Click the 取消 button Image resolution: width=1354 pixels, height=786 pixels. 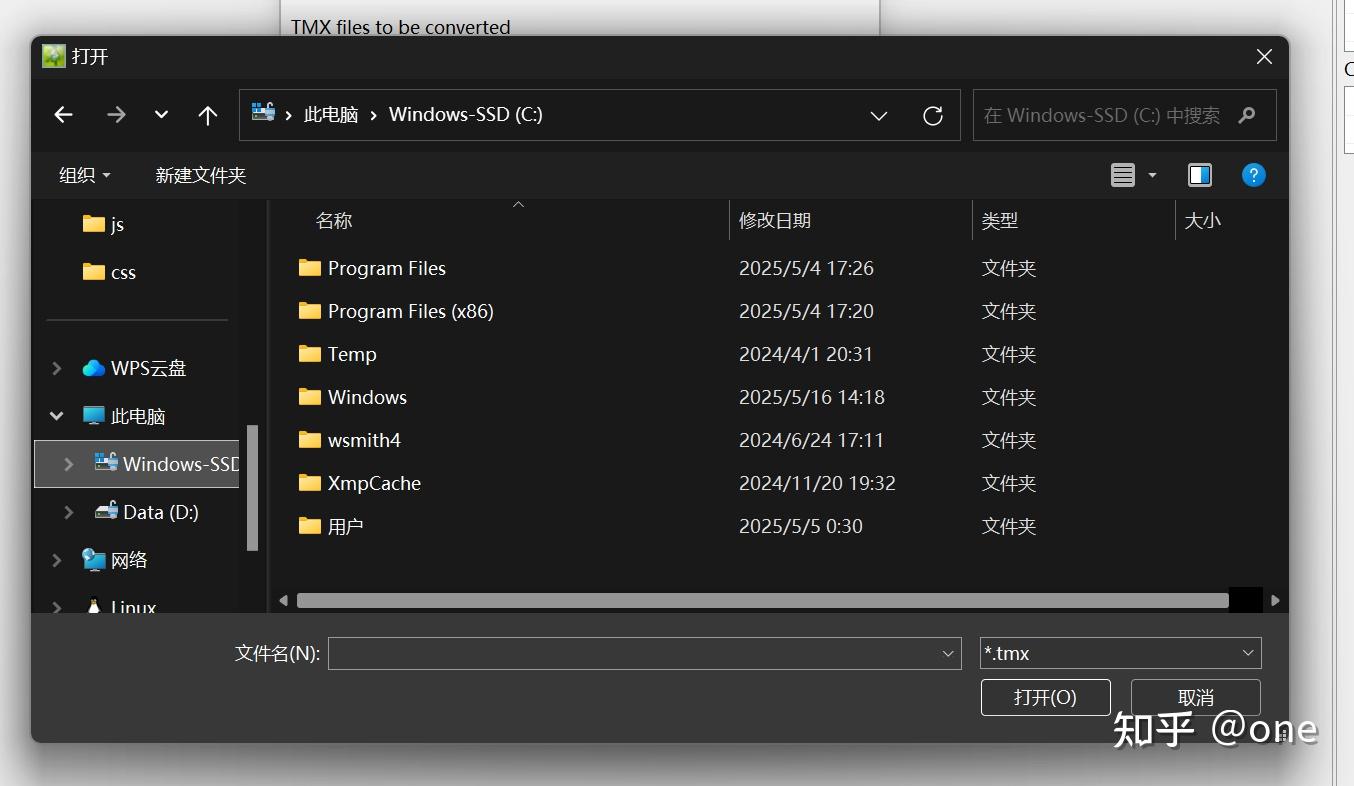tap(1195, 697)
